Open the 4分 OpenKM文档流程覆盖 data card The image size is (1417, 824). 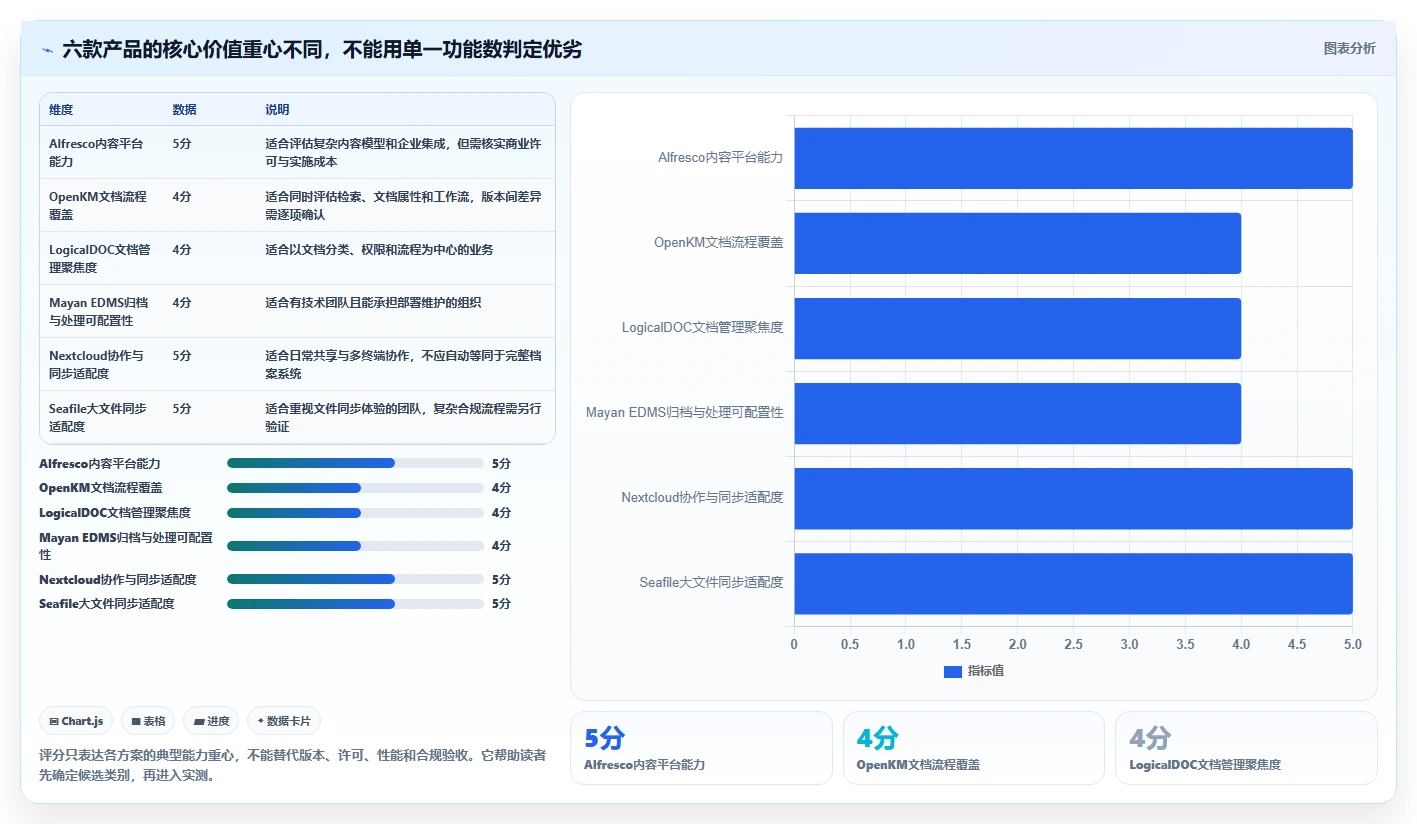point(974,748)
